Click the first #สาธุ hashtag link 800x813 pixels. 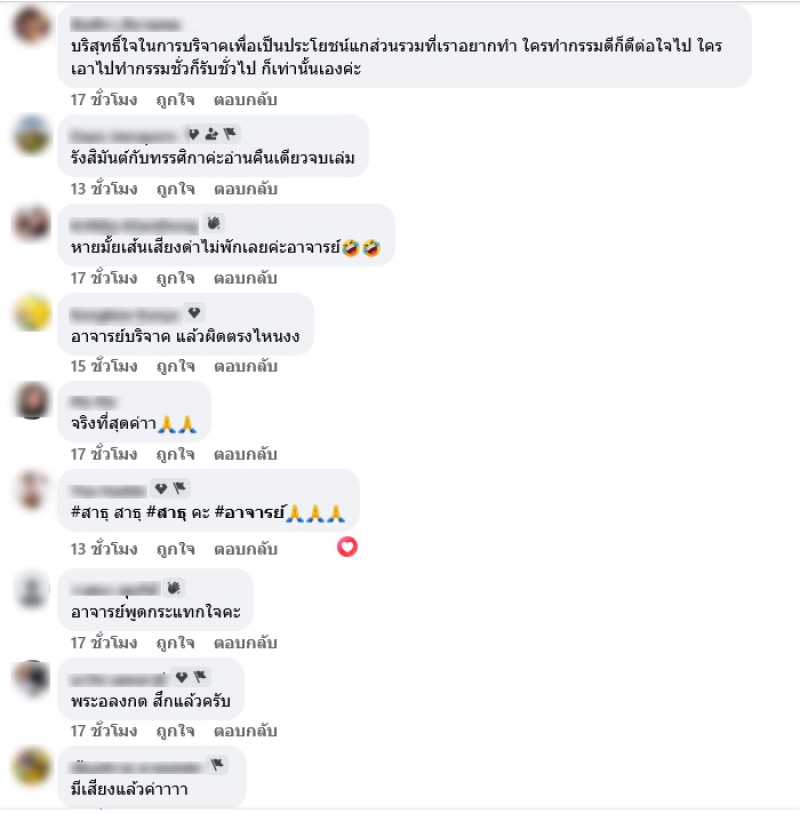point(90,513)
